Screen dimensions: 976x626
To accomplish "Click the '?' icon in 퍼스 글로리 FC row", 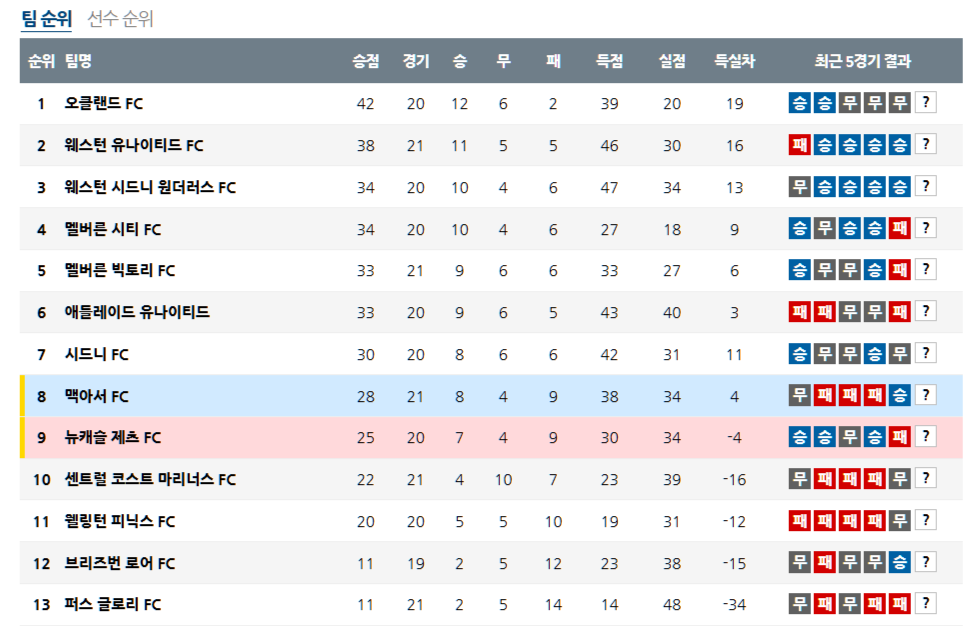I will point(926,604).
